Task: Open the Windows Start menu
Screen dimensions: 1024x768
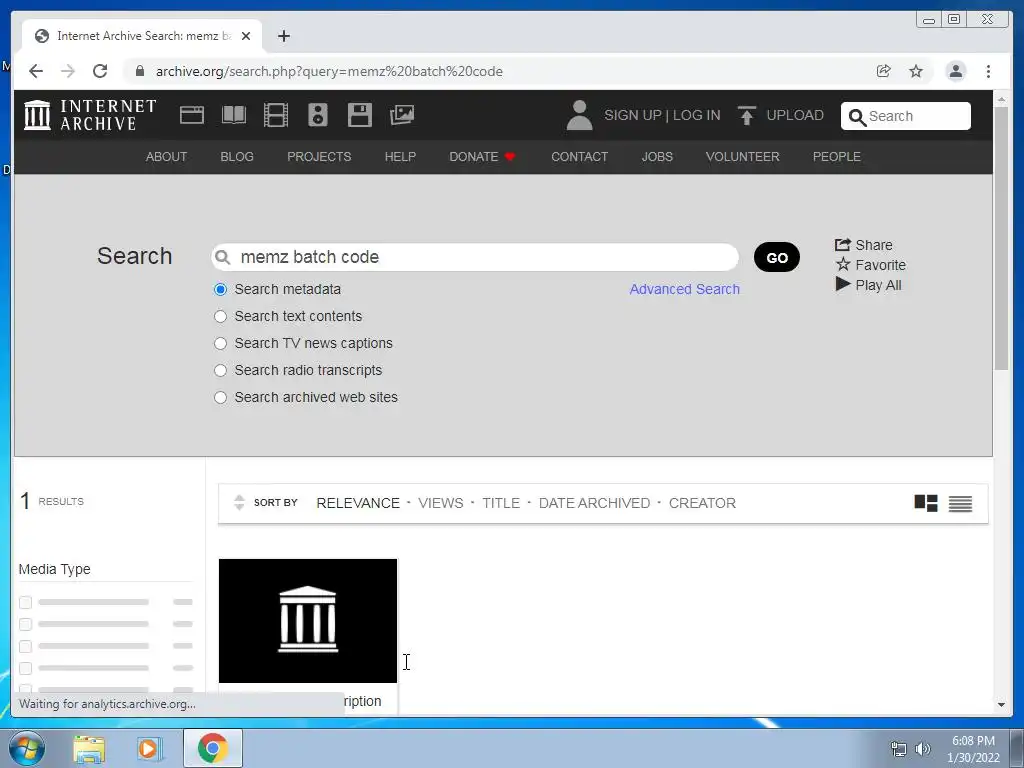Action: coord(27,748)
